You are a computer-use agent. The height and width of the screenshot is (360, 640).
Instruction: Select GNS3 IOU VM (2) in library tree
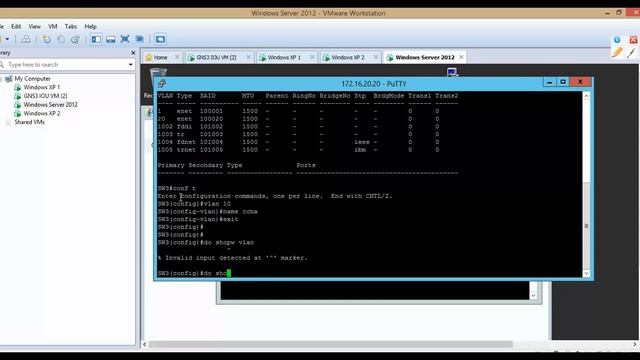[x=45, y=96]
